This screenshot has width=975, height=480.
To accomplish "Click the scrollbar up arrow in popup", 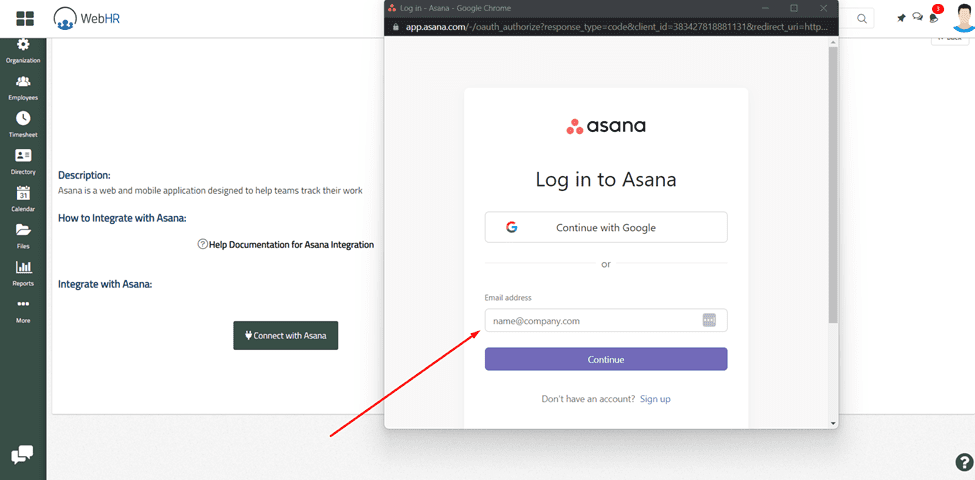I will tap(833, 41).
